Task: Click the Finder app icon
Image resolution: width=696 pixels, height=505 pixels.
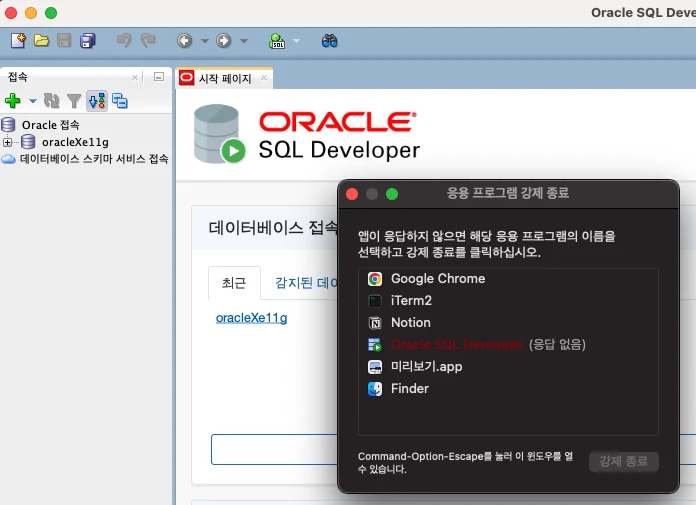Action: [x=375, y=389]
